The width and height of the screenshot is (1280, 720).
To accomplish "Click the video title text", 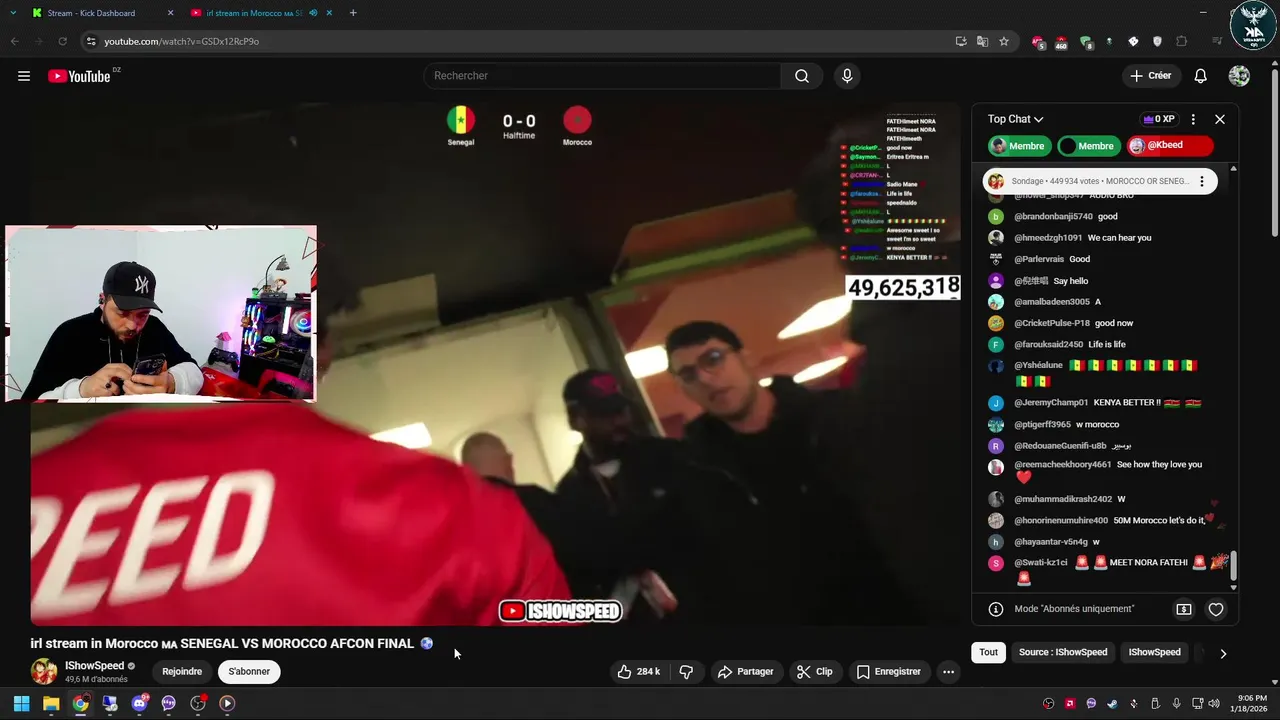I will coord(222,644).
